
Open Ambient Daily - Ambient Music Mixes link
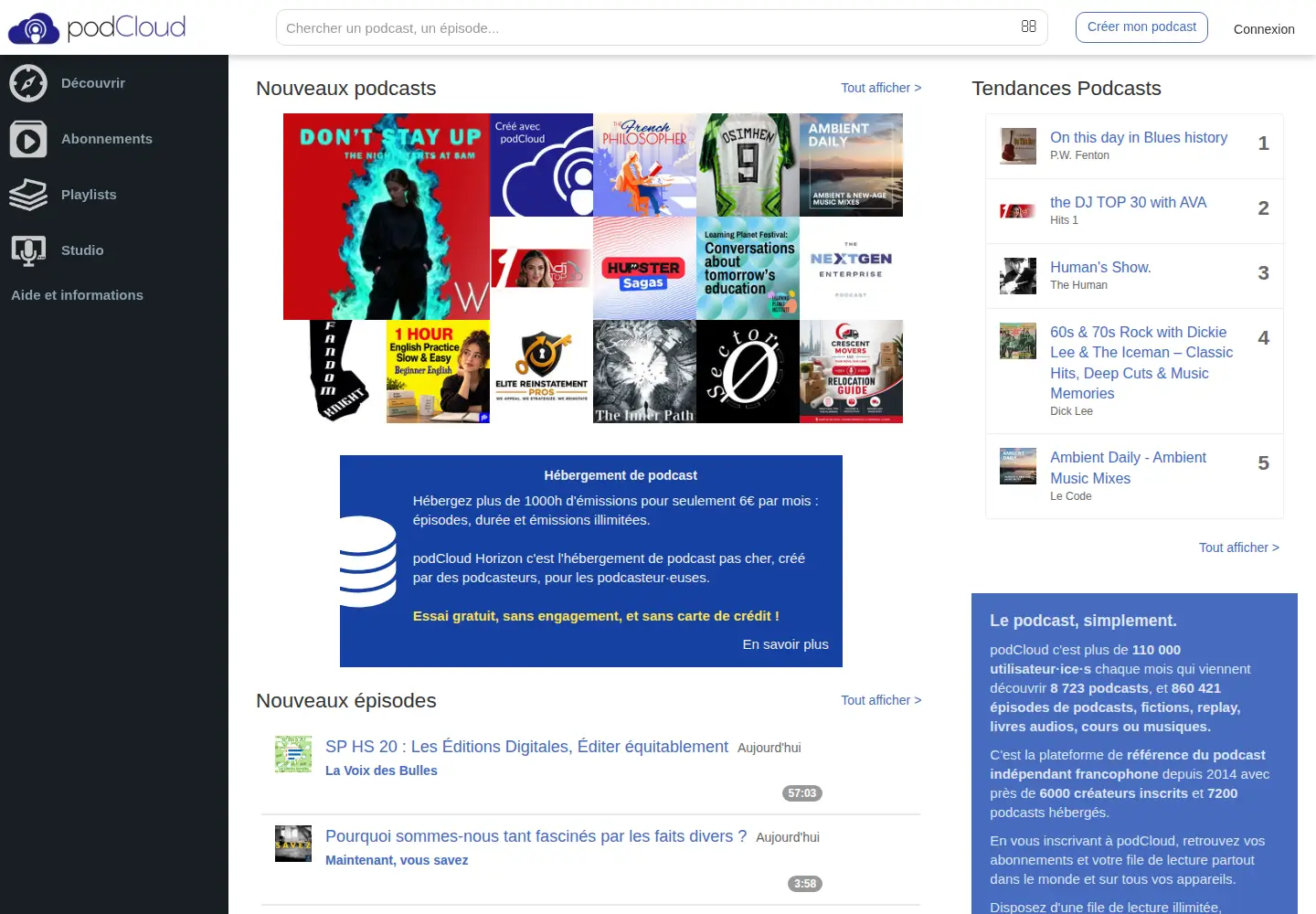click(x=1128, y=467)
